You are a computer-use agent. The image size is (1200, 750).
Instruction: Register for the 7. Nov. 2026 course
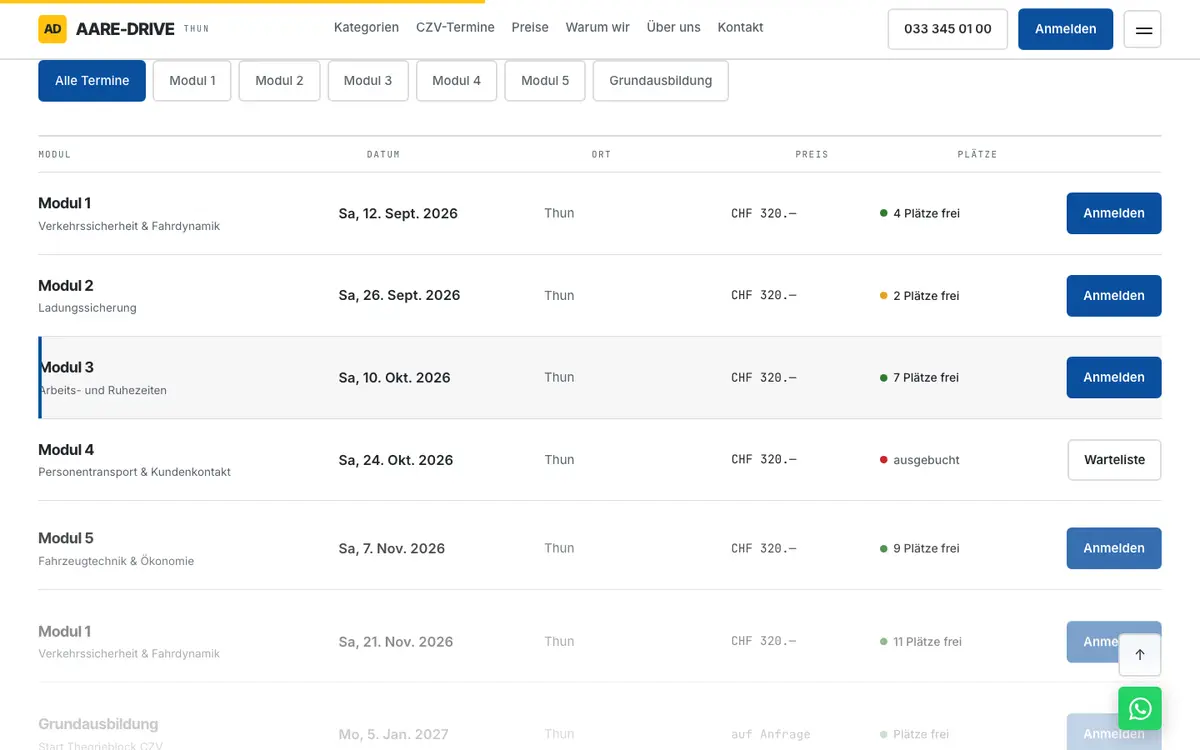tap(1114, 548)
